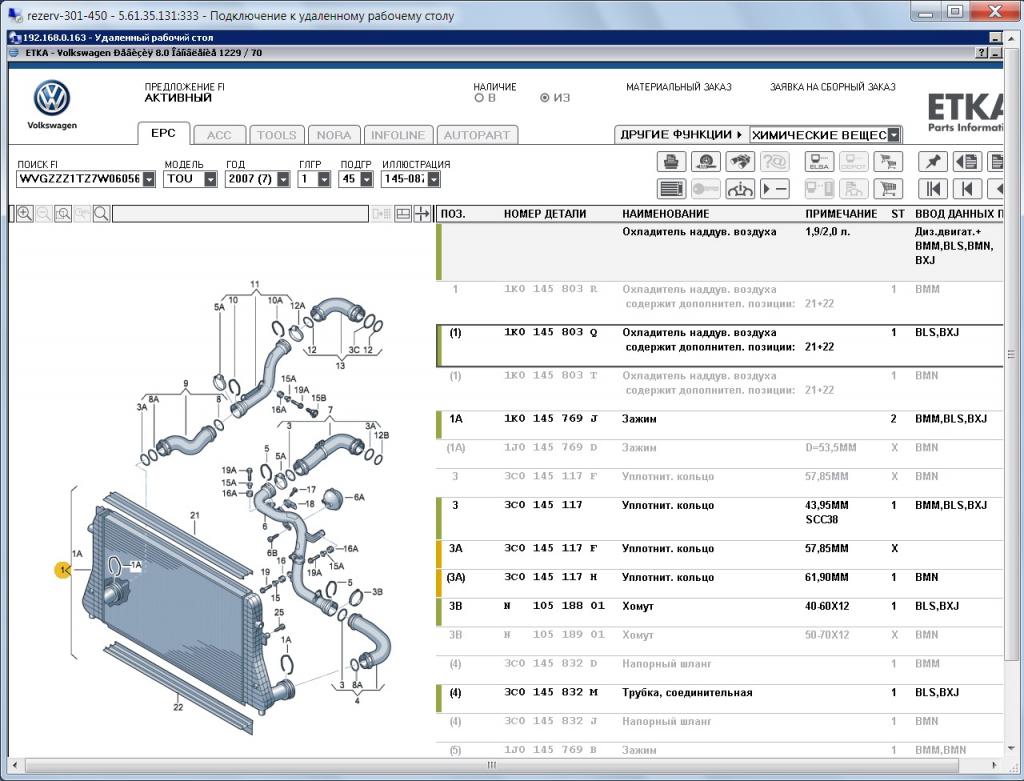Jump to first illustration with bar-arrow icon
The height and width of the screenshot is (781, 1024).
[933, 189]
